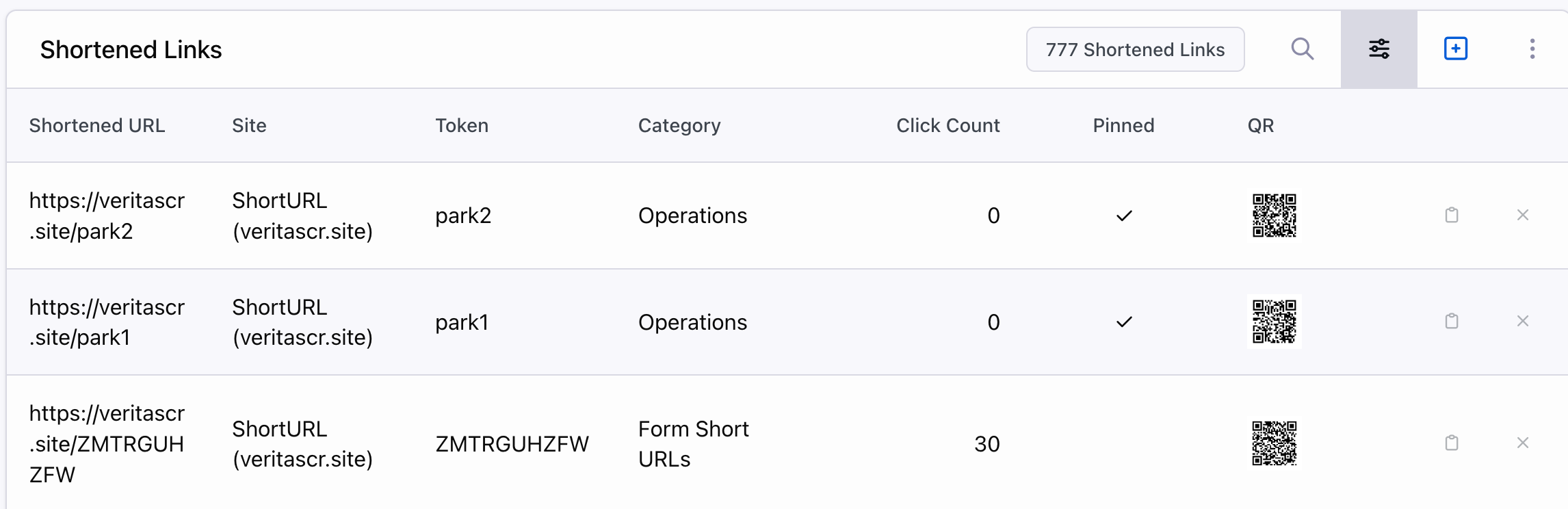Delete the park2 row with X icon

1522,216
